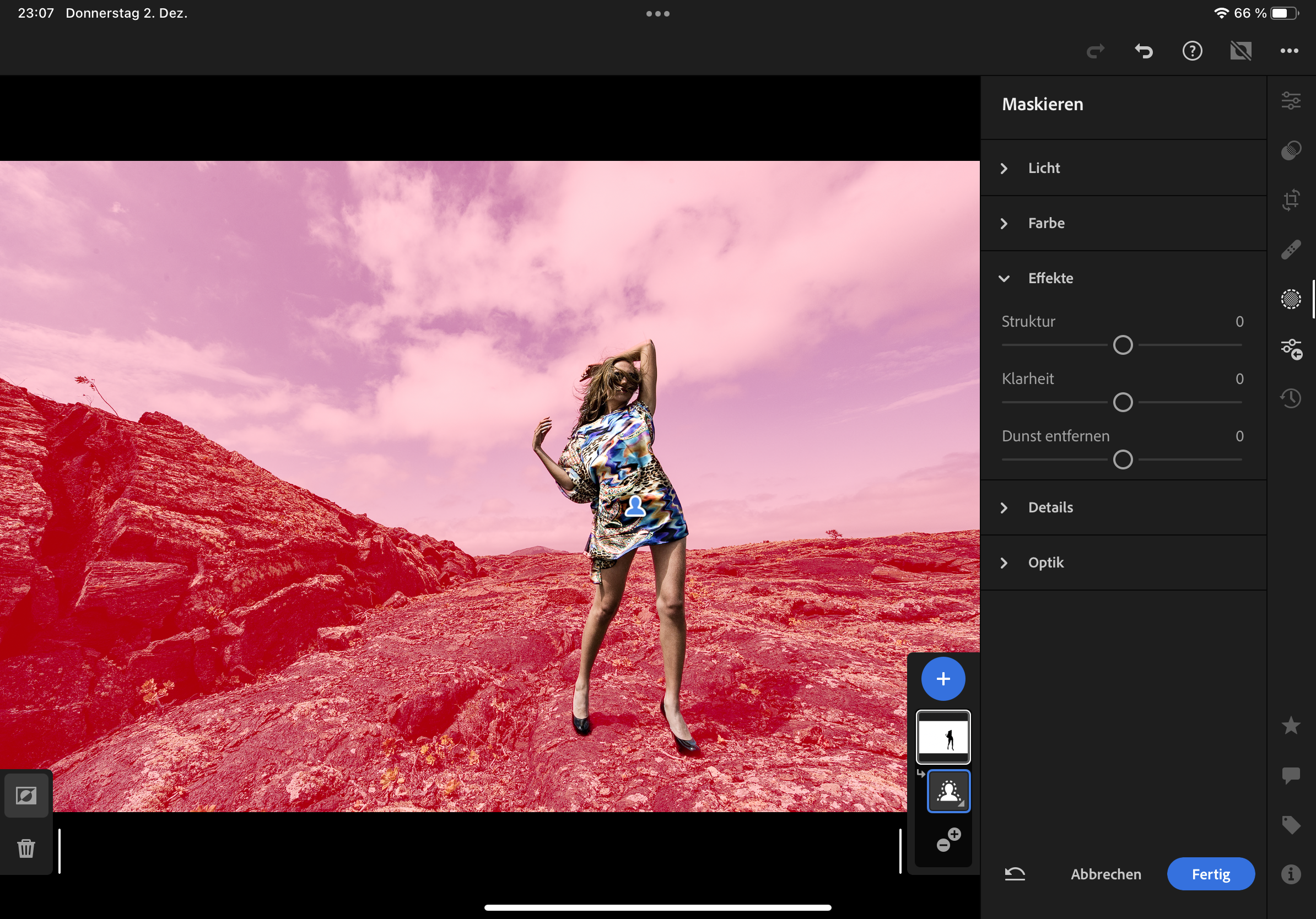
Task: Collapse the Effekte section
Action: (x=1124, y=278)
